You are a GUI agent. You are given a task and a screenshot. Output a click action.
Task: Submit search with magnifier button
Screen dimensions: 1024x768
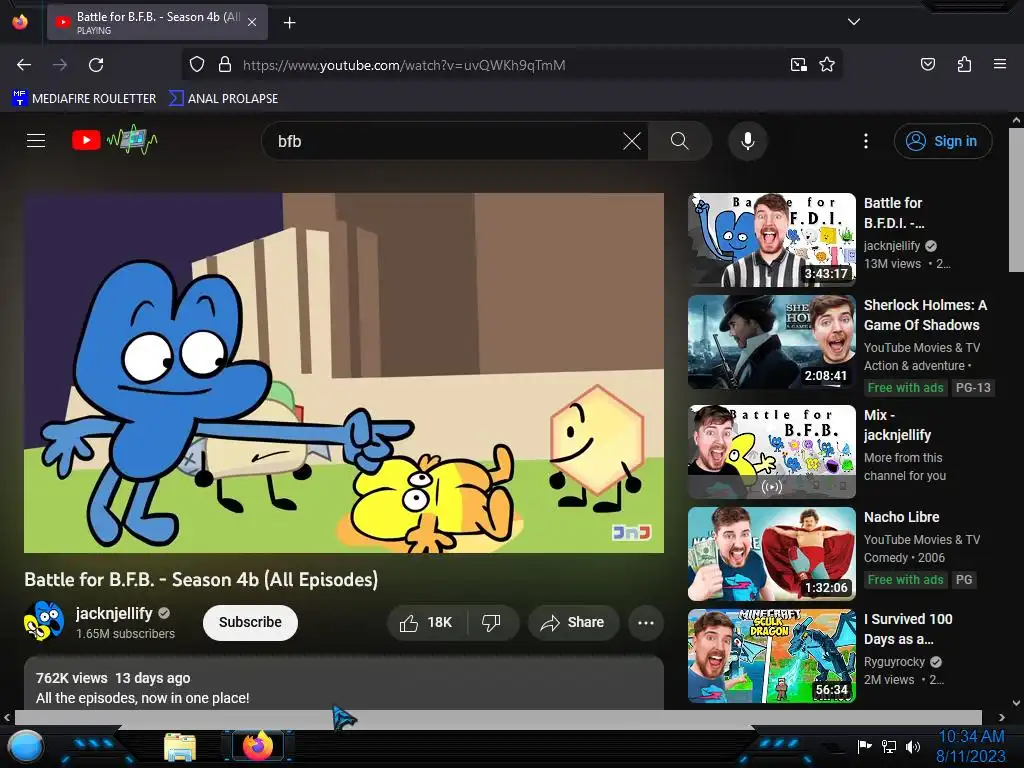pos(679,141)
